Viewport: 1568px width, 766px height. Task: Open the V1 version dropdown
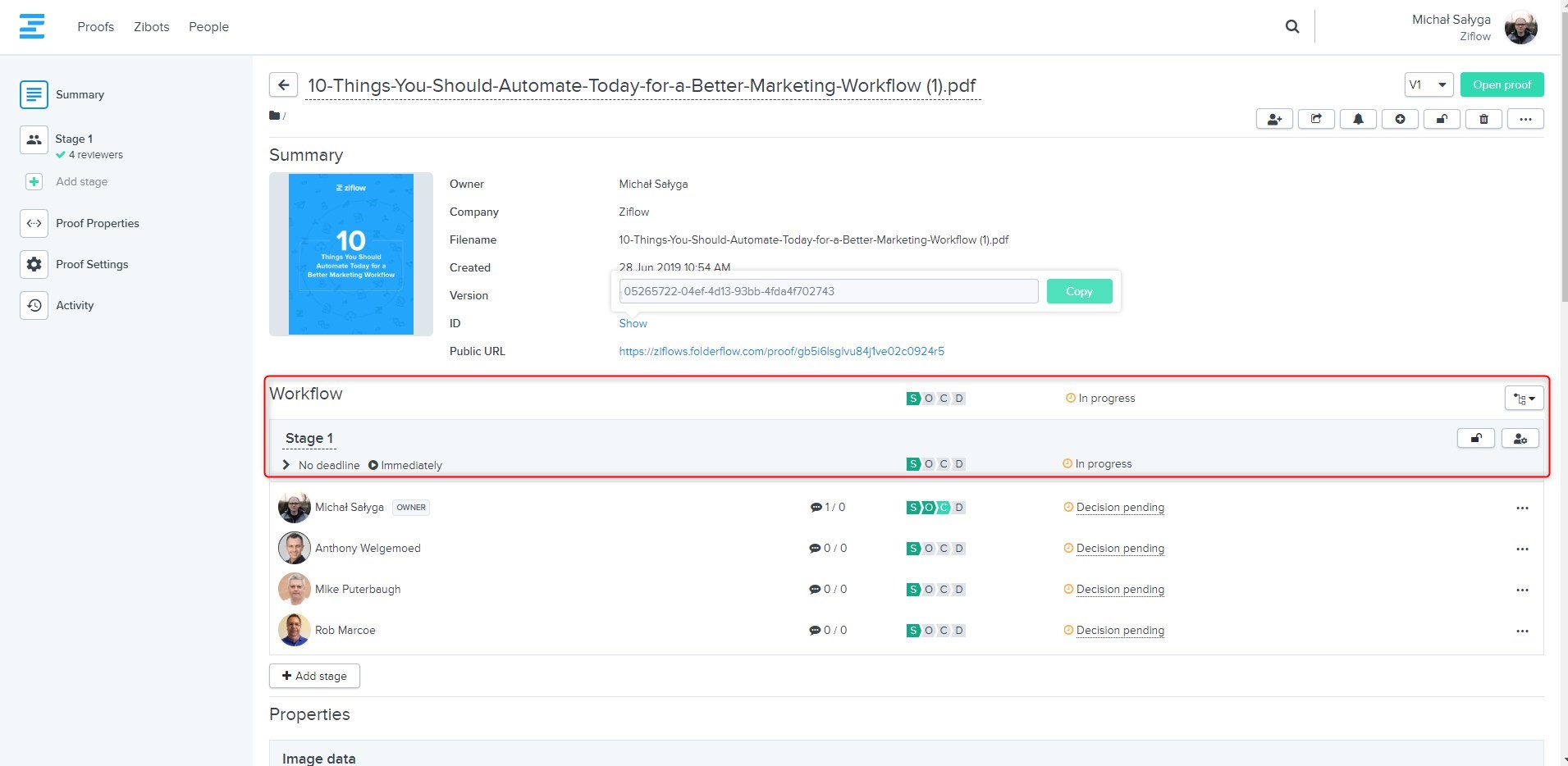click(1429, 84)
